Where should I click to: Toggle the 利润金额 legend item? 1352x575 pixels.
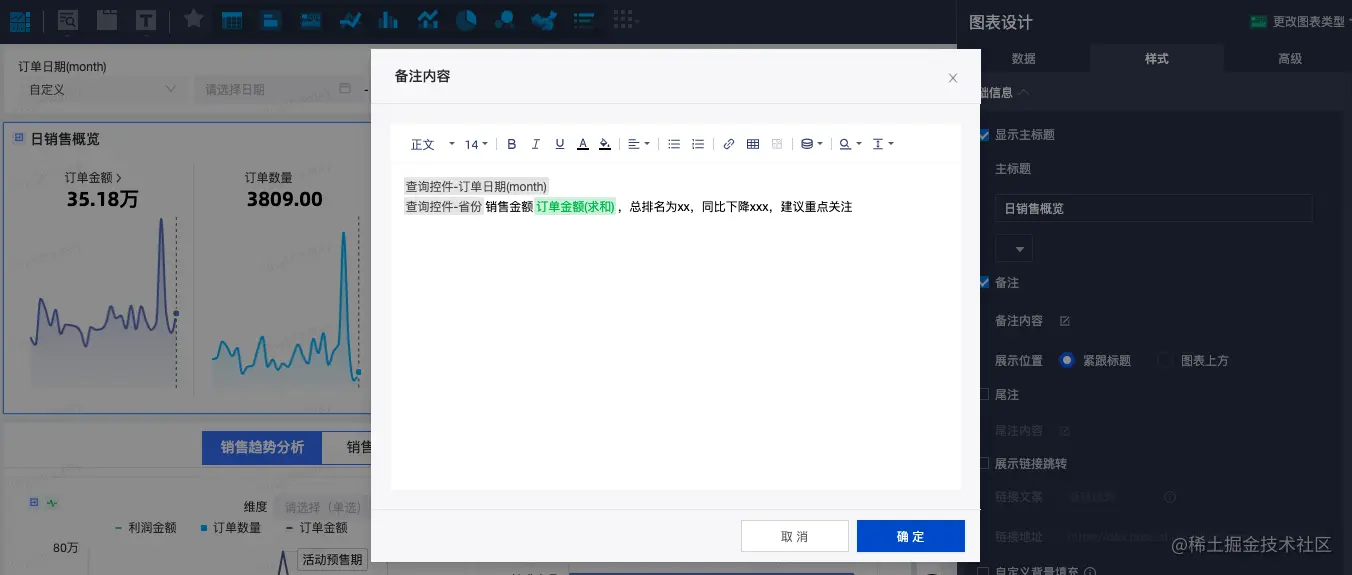pyautogui.click(x=145, y=527)
